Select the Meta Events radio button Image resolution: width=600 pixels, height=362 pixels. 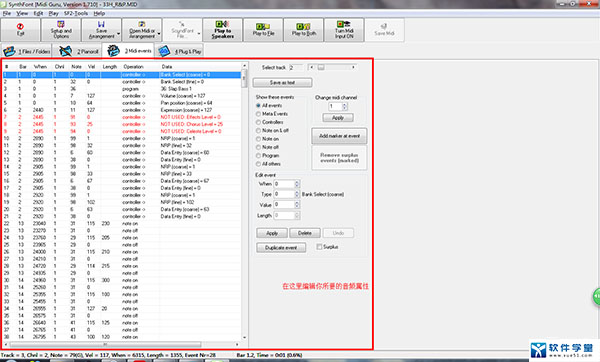[x=258, y=114]
